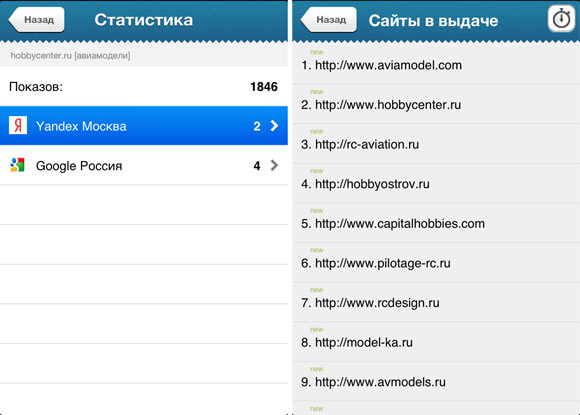Open http://hobbyostrov.ru result
Viewport: 580px width, 415px height.
point(436,183)
